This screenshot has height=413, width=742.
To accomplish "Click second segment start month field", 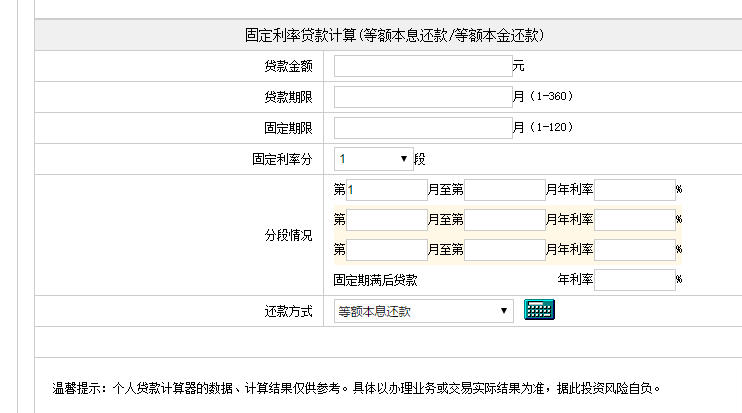I will pyautogui.click(x=386, y=220).
